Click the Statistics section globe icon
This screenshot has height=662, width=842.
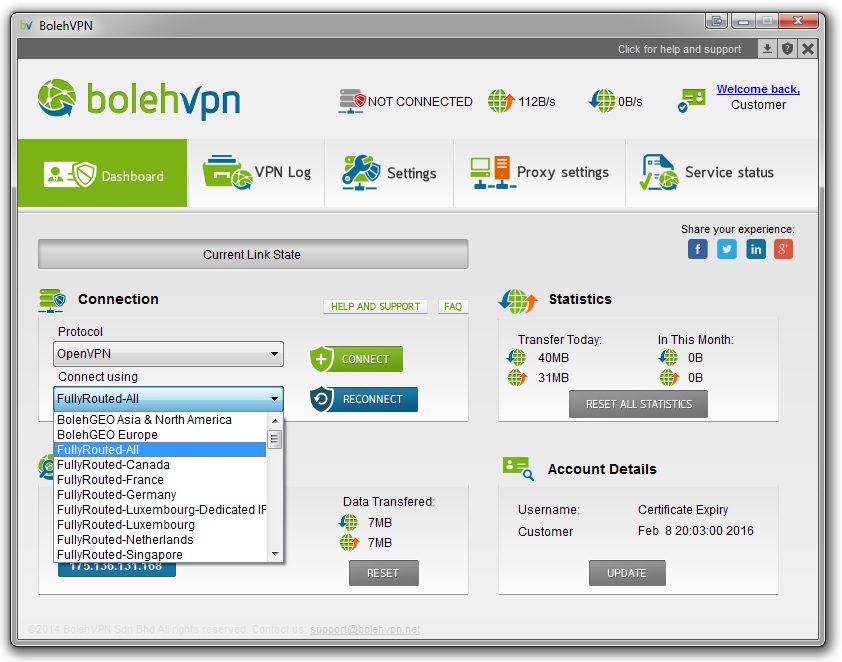click(x=518, y=301)
